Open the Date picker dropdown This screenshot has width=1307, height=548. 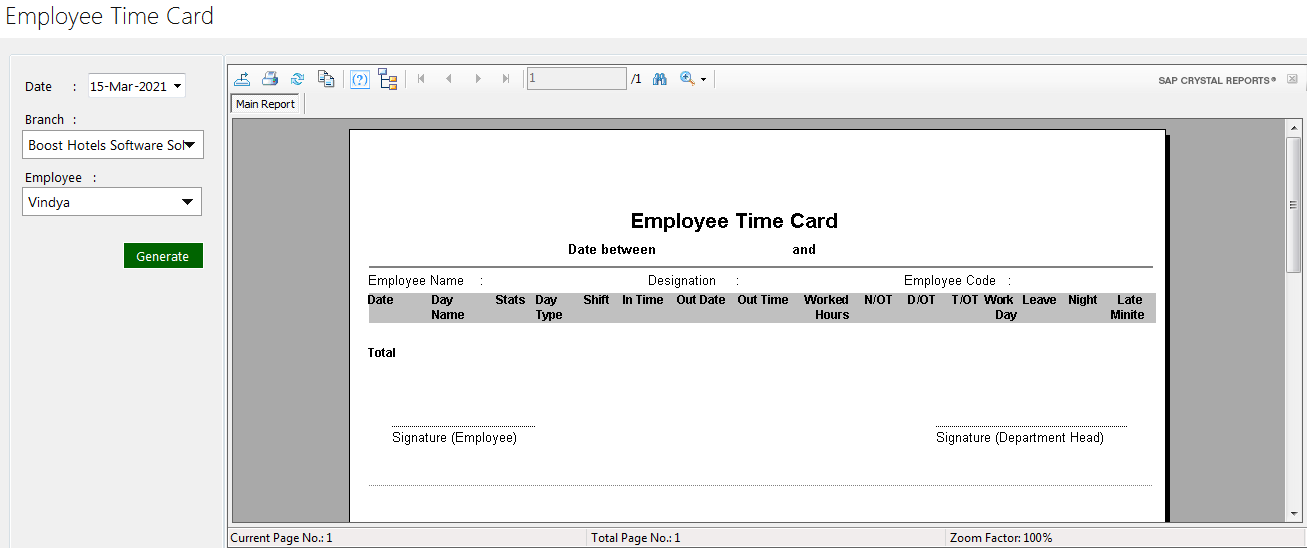click(177, 86)
